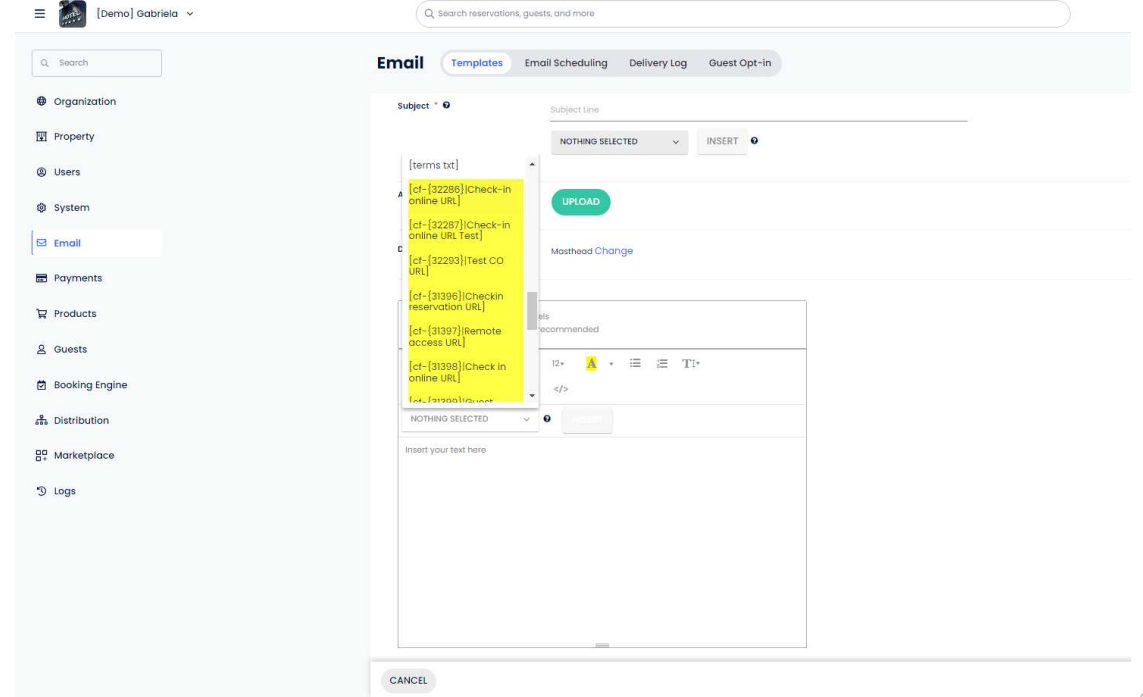Click the ordered numbered list icon
The width and height of the screenshot is (1143, 697).
tap(661, 364)
